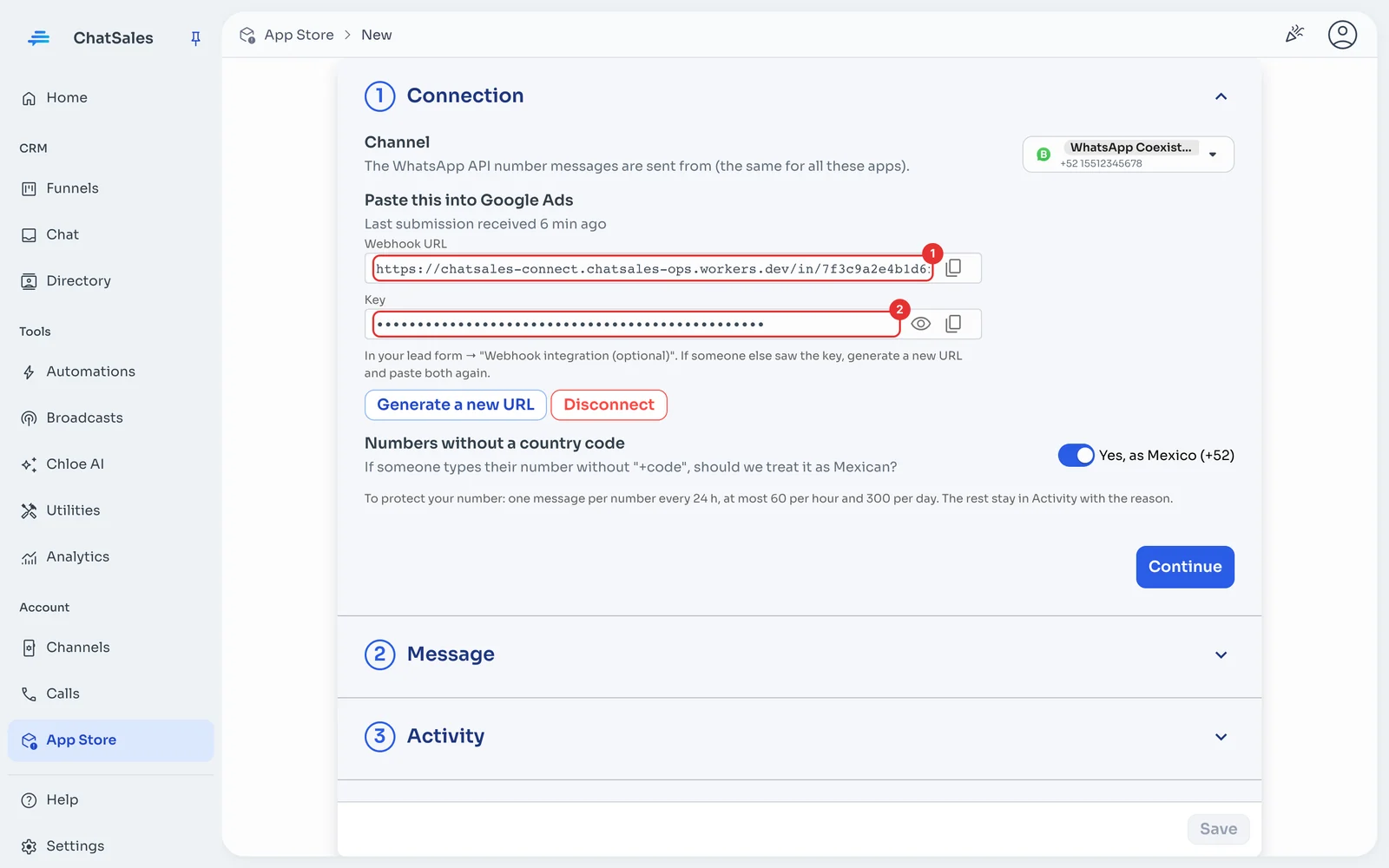The image size is (1389, 868).
Task: Pin the sidebar with the pin icon
Action: (195, 38)
